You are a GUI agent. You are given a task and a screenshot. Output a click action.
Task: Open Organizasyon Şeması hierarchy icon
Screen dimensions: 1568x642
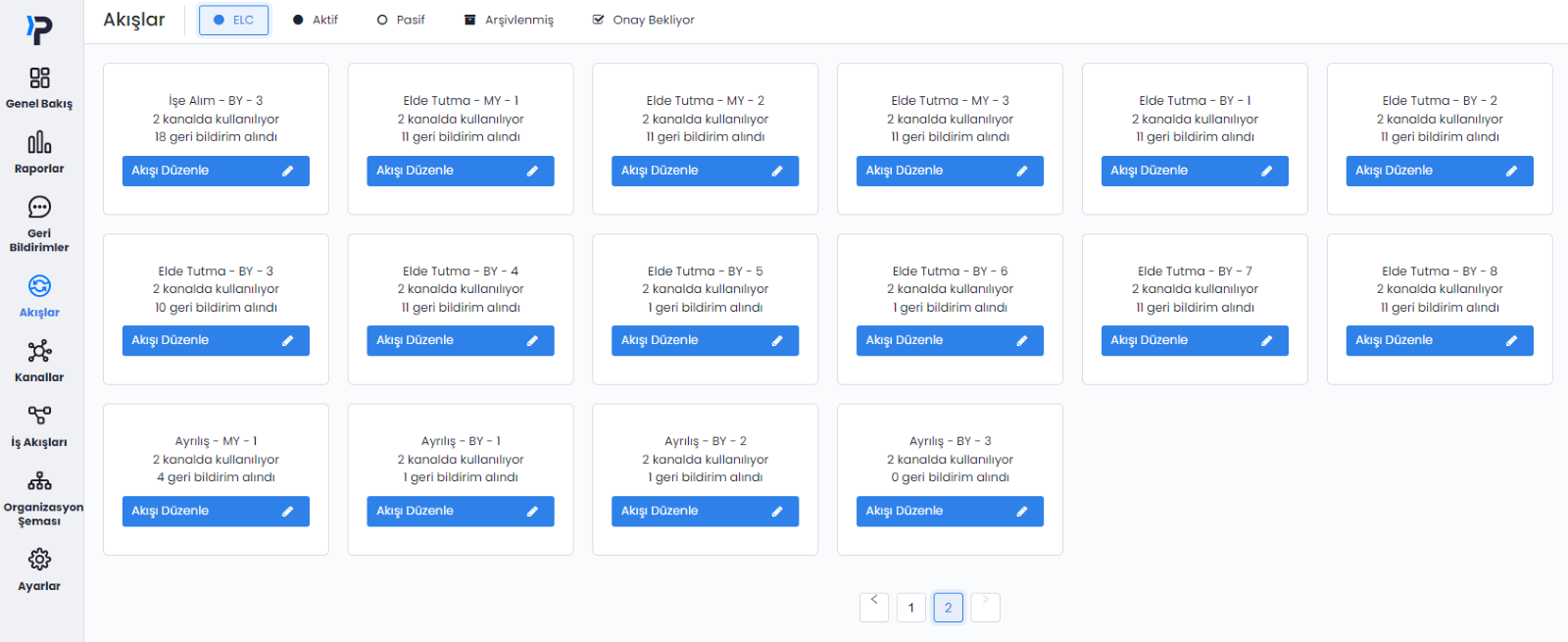39,481
